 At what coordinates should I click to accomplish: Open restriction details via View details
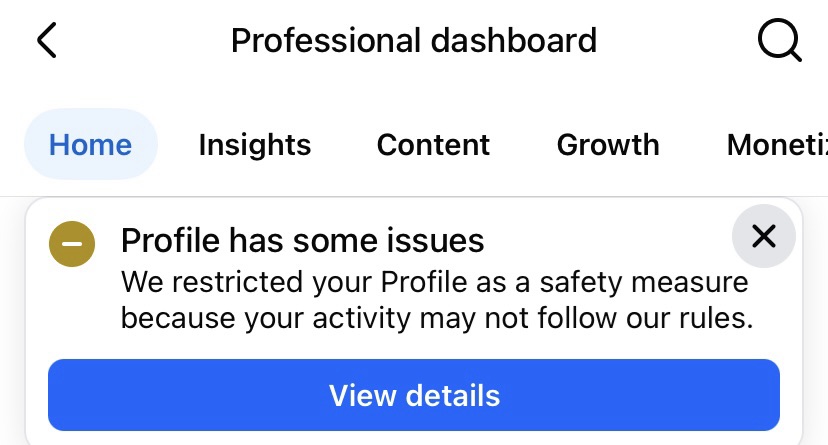414,395
